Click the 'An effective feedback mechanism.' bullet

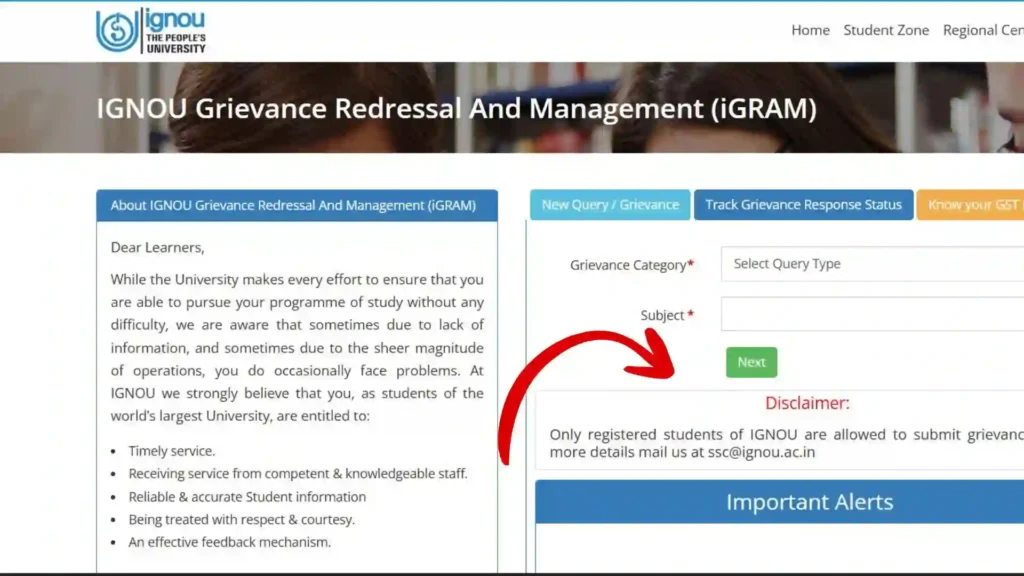[x=229, y=541]
